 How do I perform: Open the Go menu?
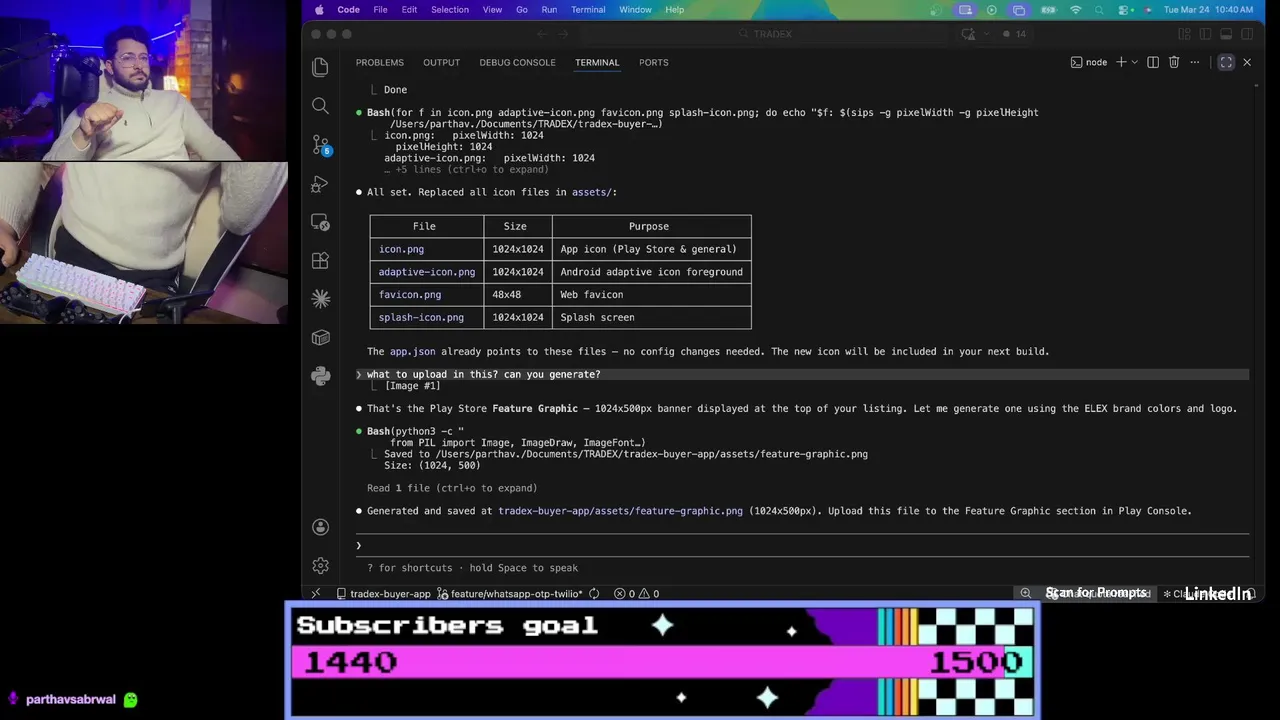click(x=522, y=9)
